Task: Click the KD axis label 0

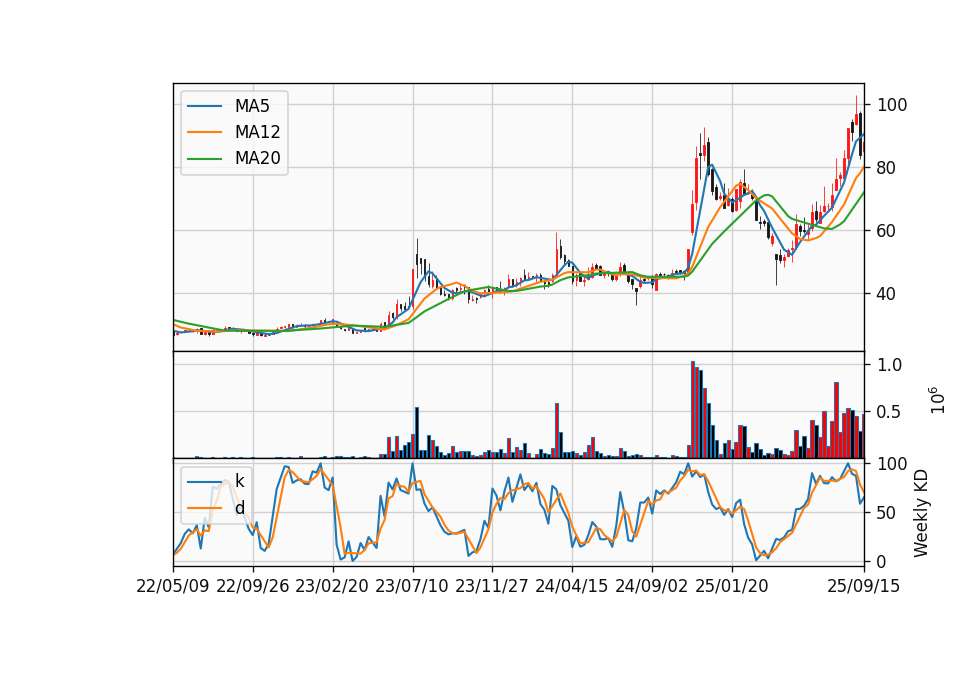Action: [882, 562]
